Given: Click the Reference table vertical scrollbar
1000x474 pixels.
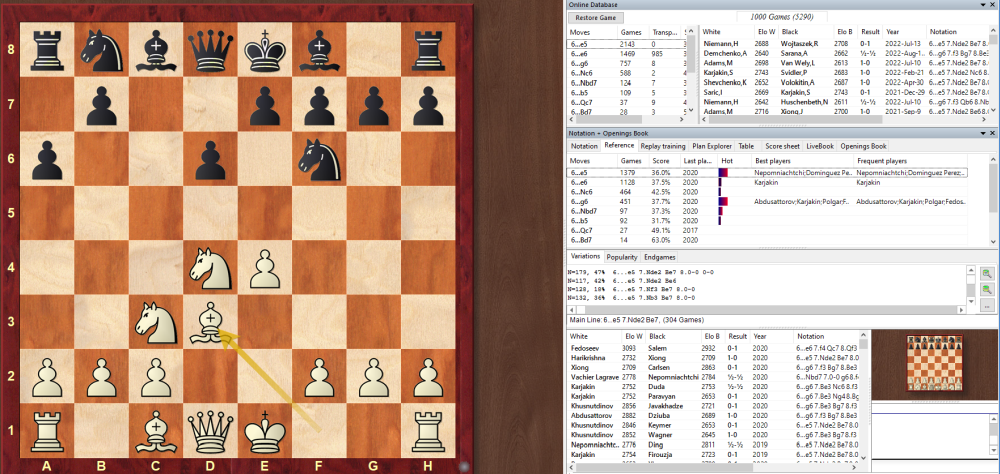Looking at the screenshot, I should 993,199.
